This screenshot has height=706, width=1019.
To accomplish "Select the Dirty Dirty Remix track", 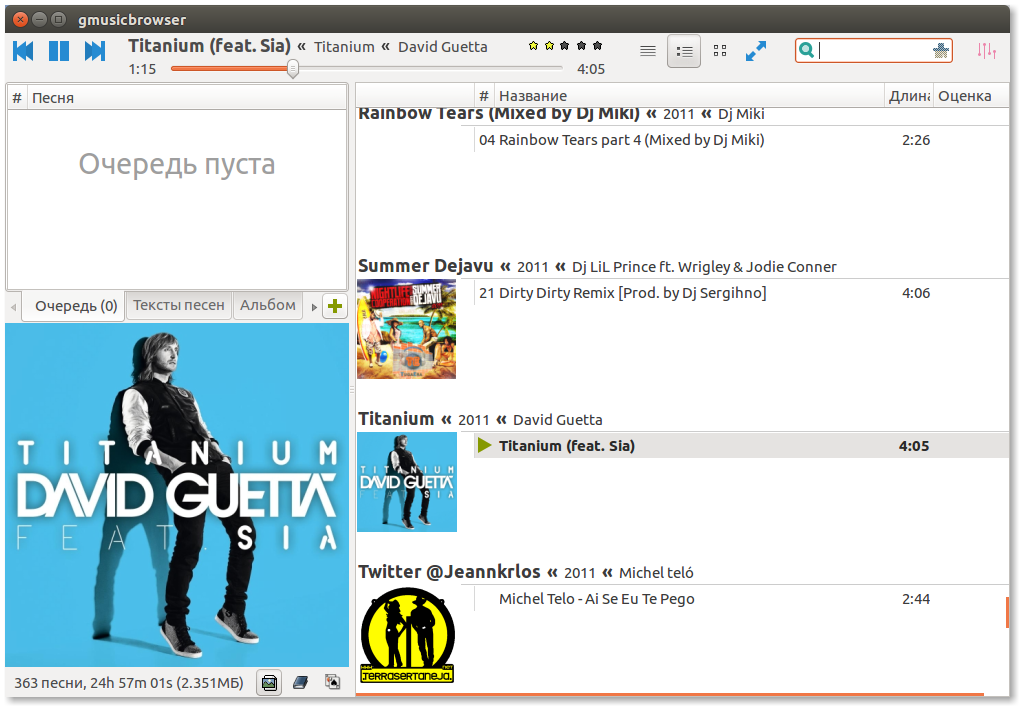I will [x=741, y=293].
